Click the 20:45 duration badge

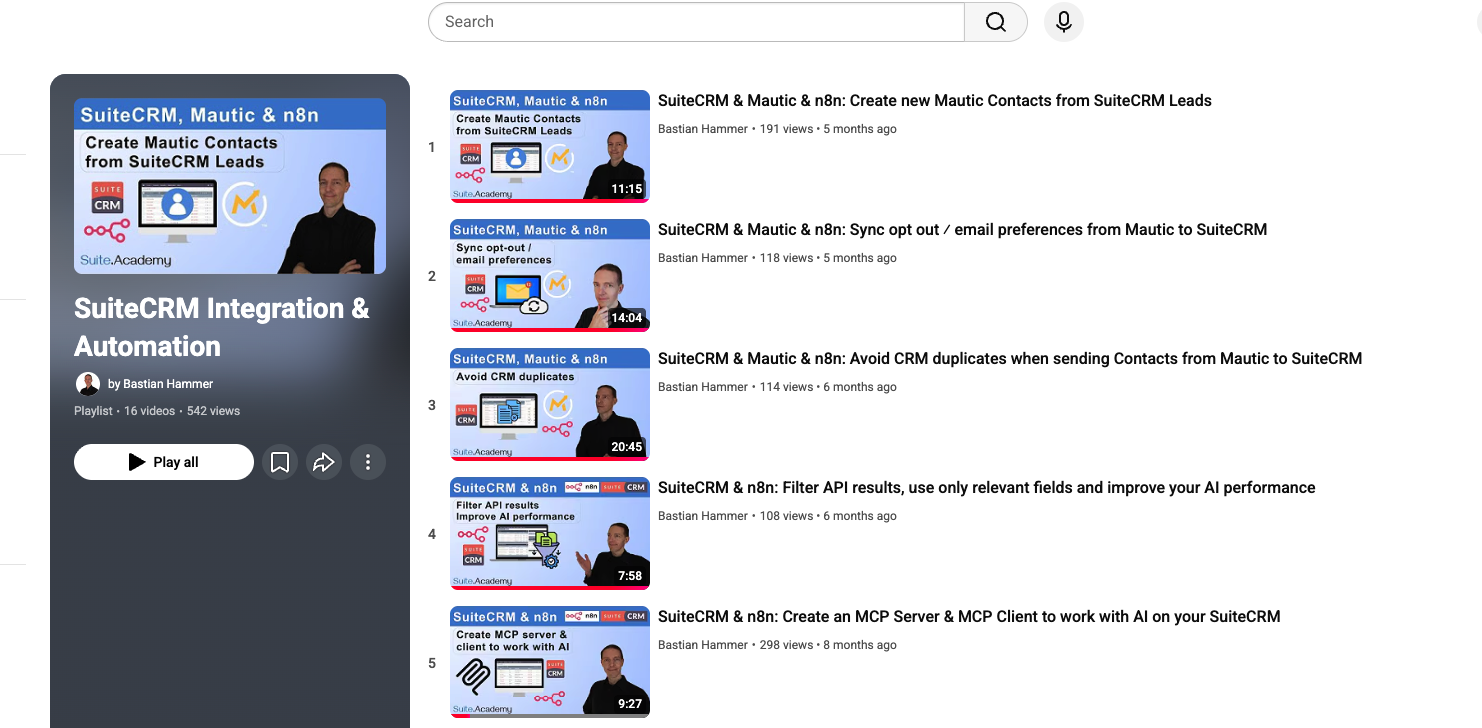[x=627, y=447]
